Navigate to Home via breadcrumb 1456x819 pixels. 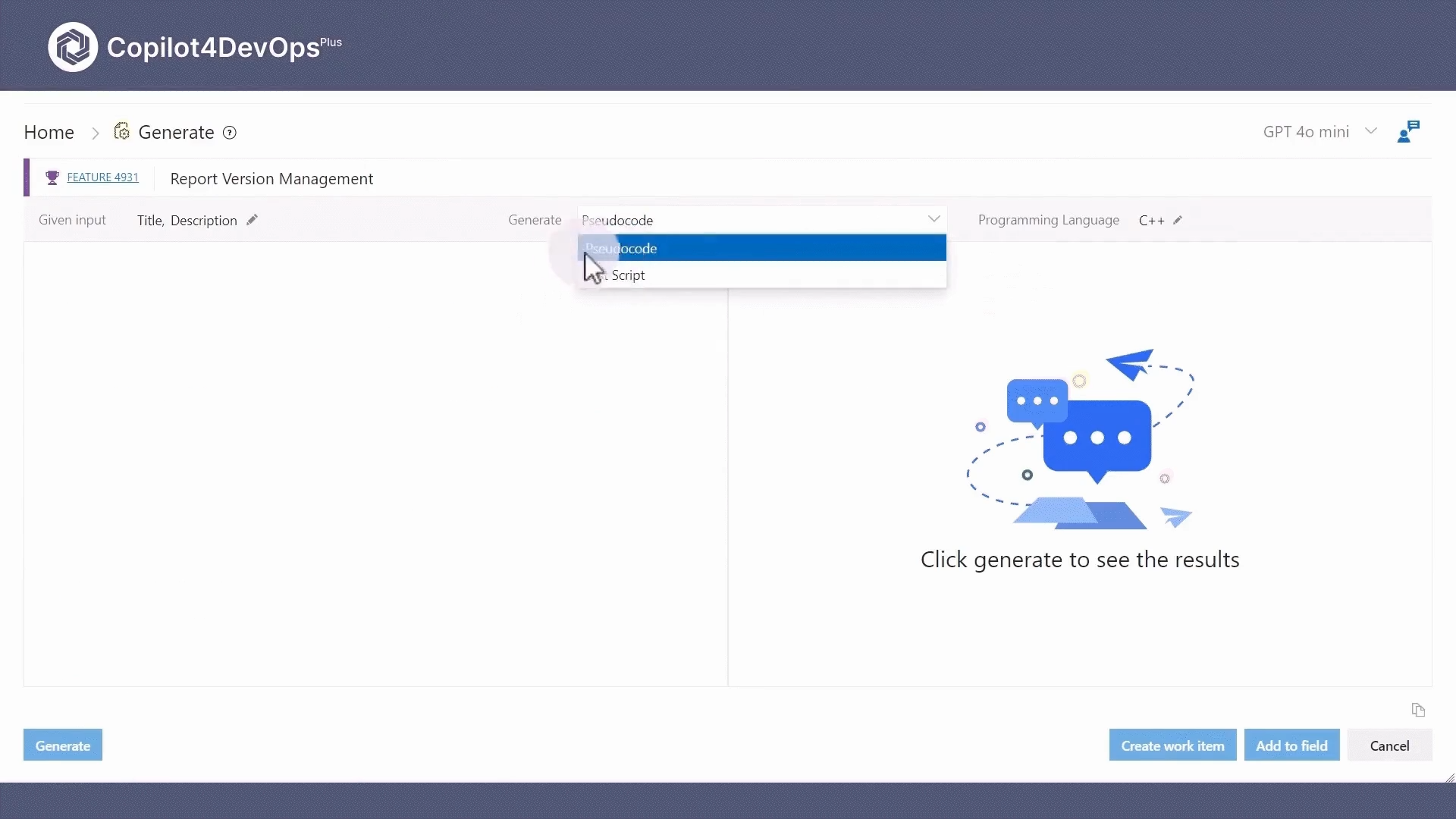pos(48,131)
